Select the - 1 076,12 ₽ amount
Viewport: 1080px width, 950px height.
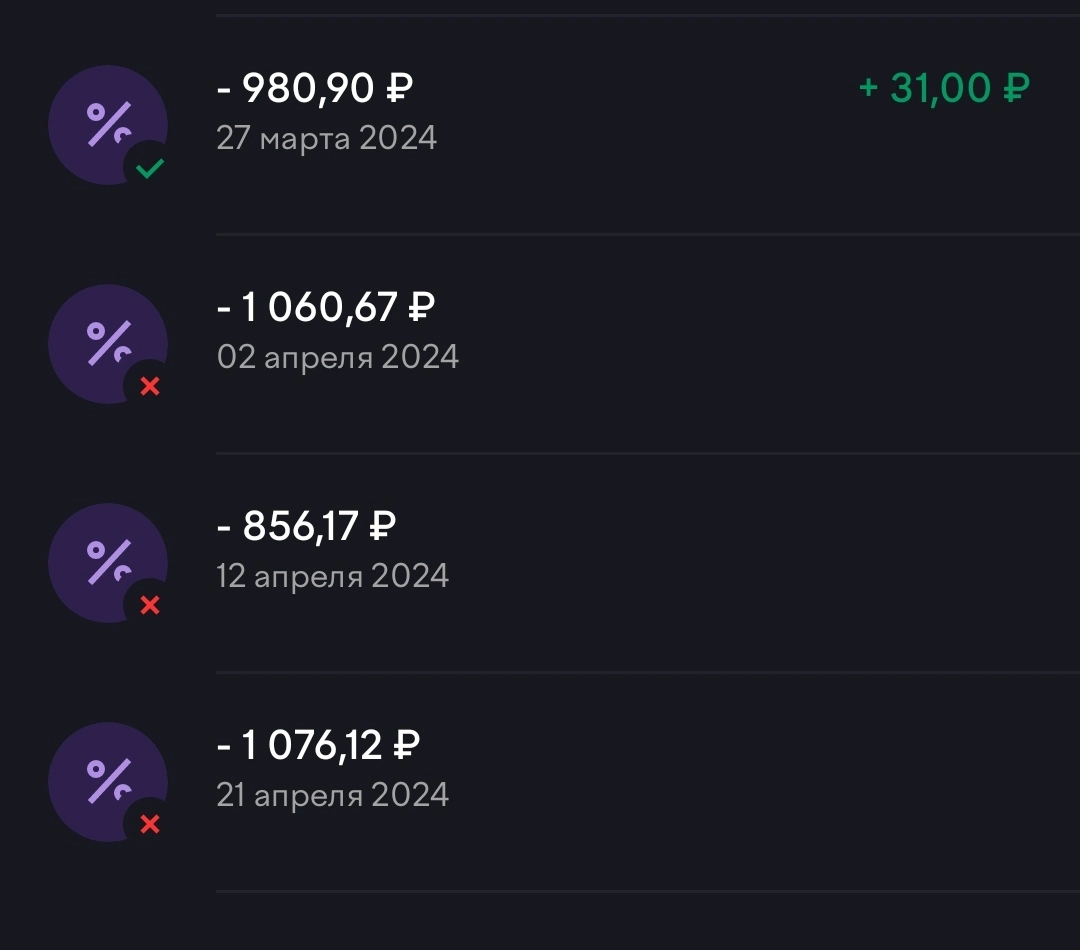click(x=318, y=745)
